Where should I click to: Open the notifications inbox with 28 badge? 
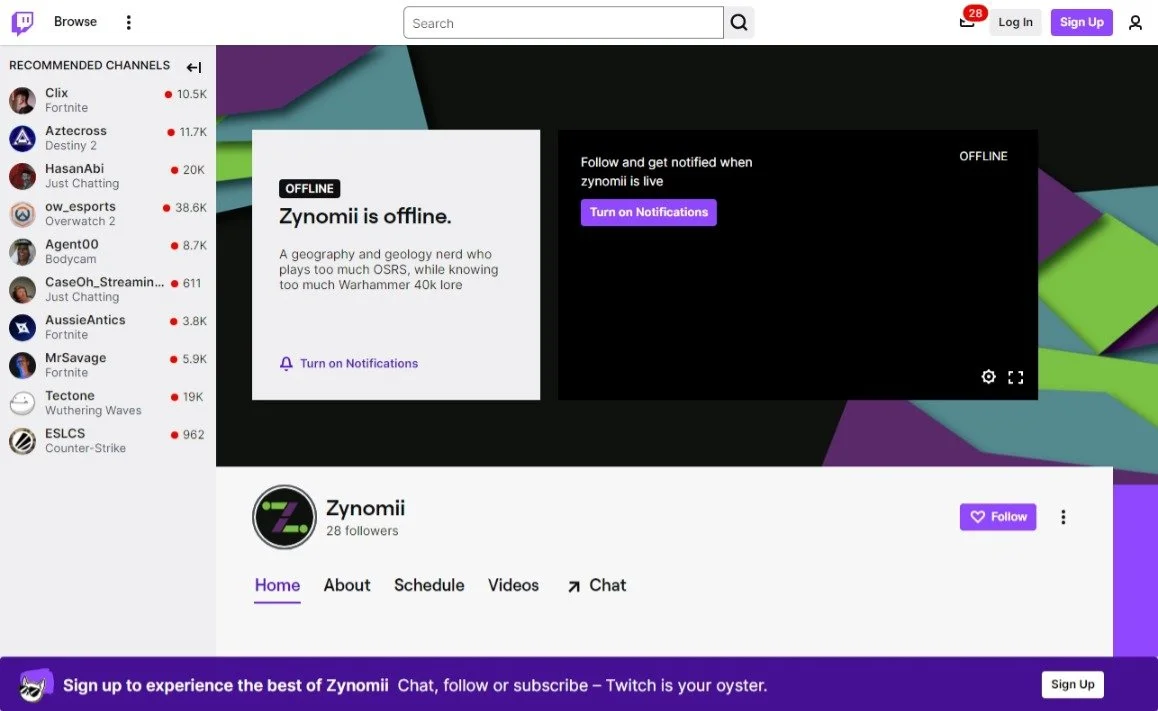(x=967, y=20)
